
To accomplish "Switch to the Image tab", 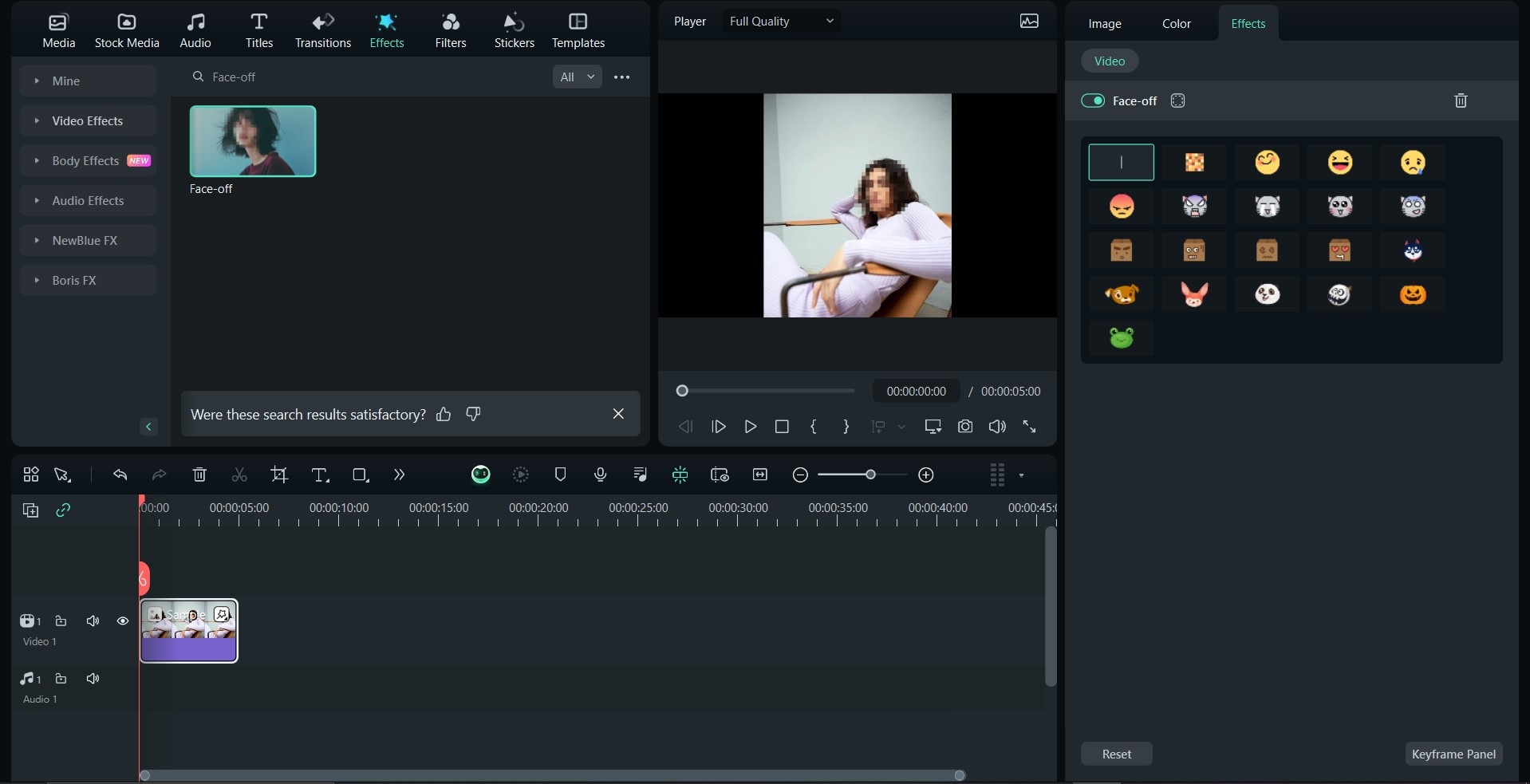I will (x=1105, y=23).
